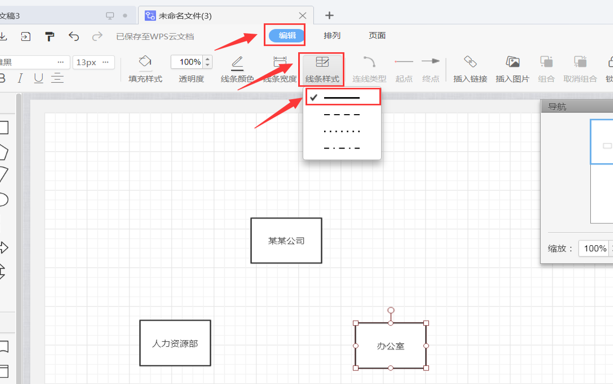Viewport: 613px width, 387px height.
Task: Select the rectangle shape in shapes panel
Action: click(4, 127)
